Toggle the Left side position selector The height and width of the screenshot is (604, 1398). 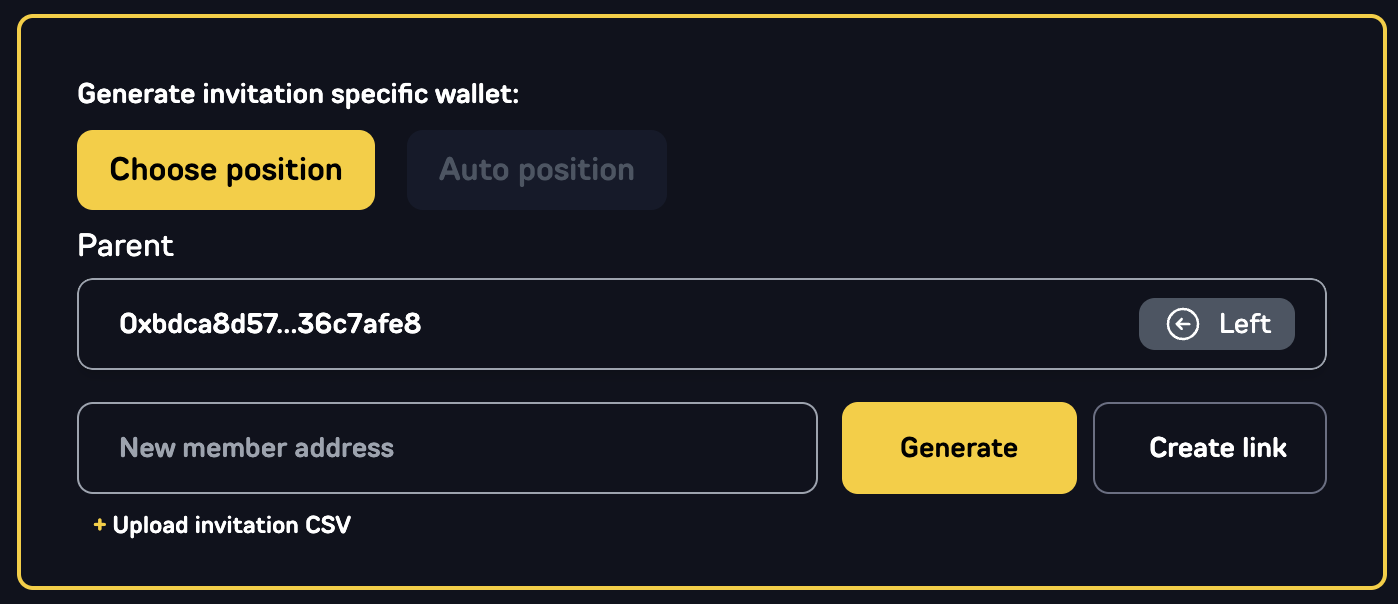[x=1216, y=324]
